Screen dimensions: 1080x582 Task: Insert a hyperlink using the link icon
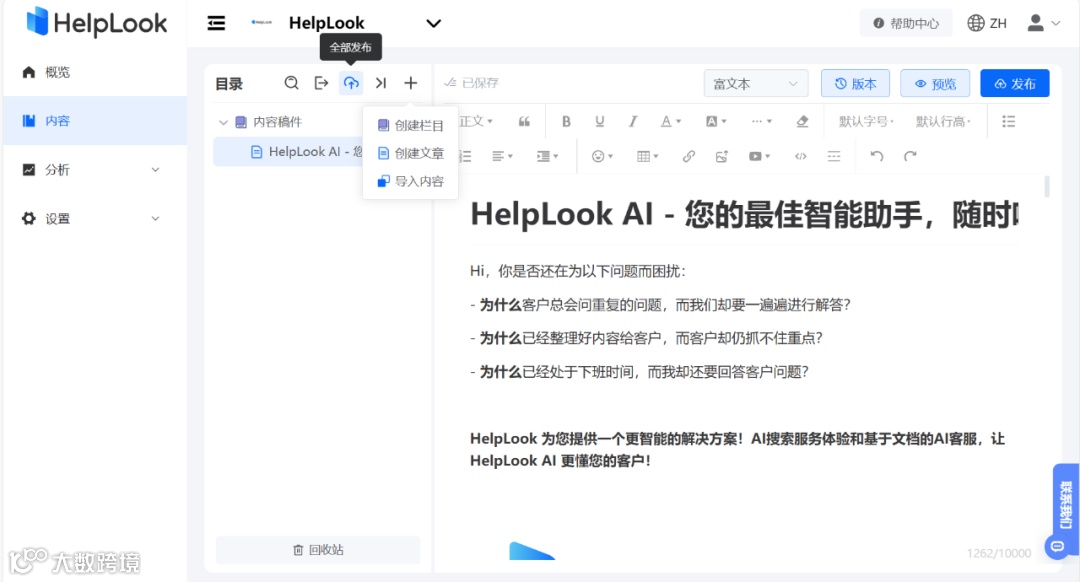tap(688, 156)
